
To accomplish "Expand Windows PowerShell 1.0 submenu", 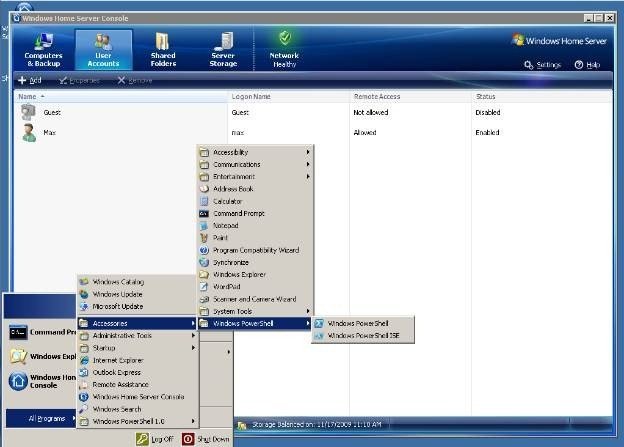I will pos(137,421).
